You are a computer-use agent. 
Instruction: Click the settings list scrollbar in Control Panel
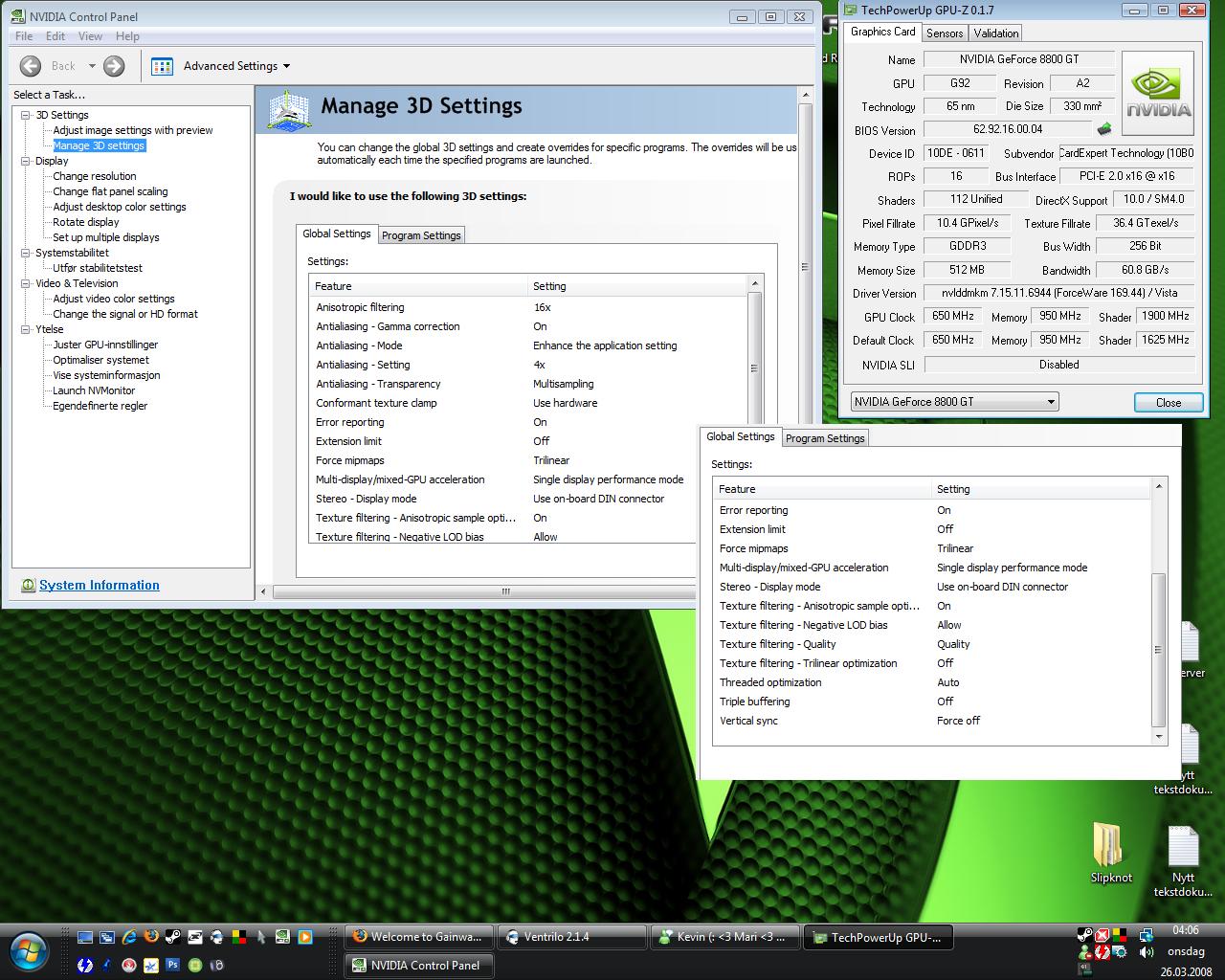754,367
